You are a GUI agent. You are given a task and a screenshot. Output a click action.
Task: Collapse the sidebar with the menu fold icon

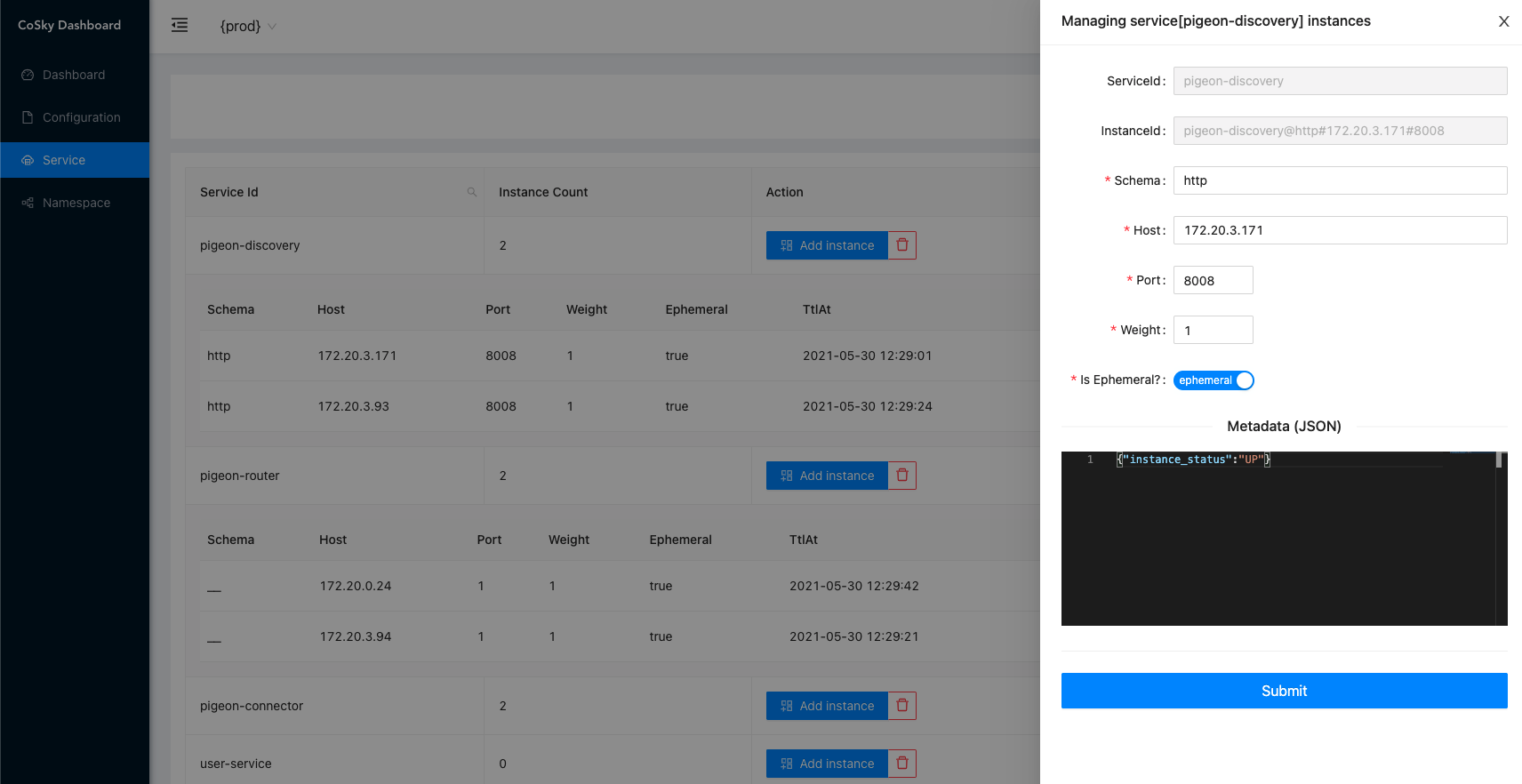click(180, 25)
